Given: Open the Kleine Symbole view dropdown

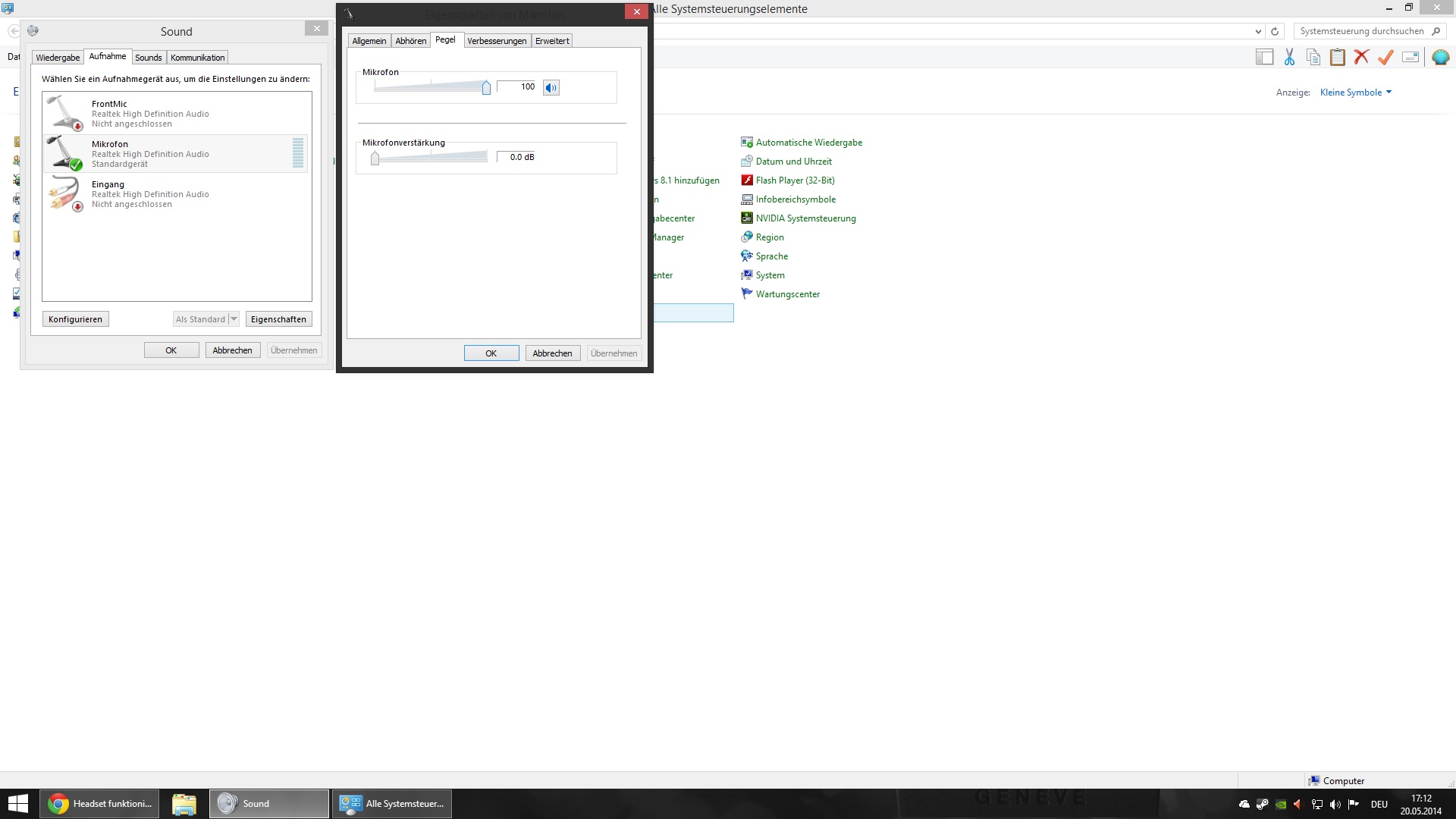Looking at the screenshot, I should click(1355, 93).
